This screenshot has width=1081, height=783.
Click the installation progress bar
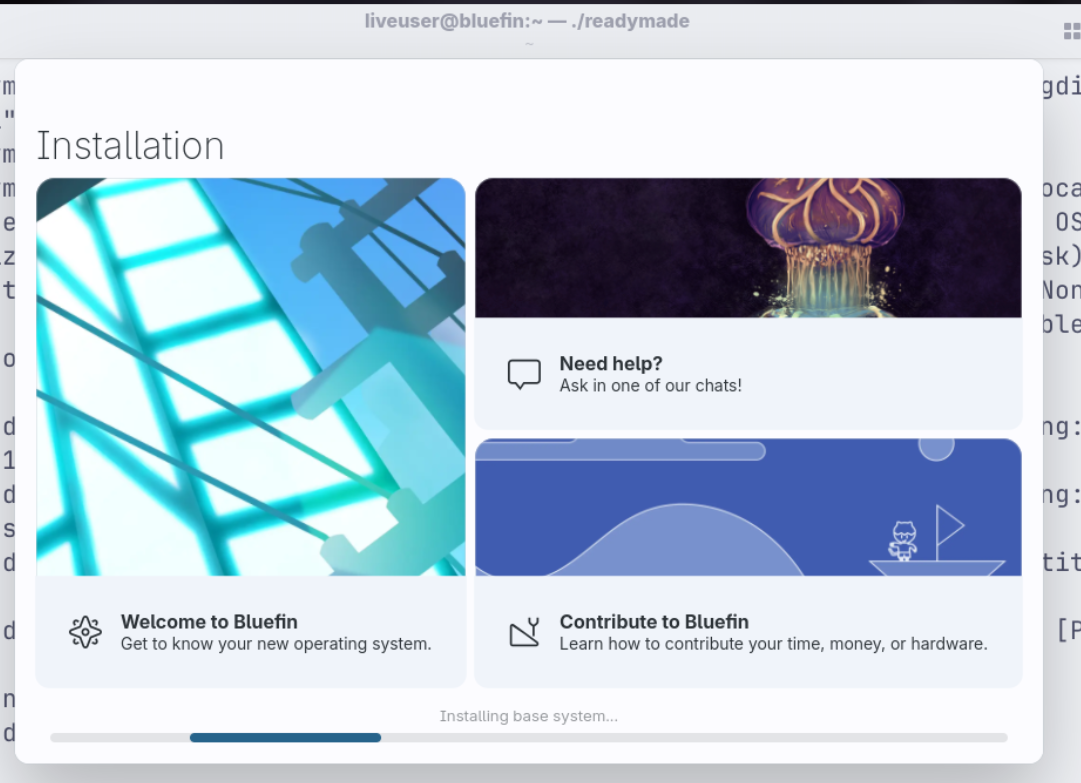(529, 738)
